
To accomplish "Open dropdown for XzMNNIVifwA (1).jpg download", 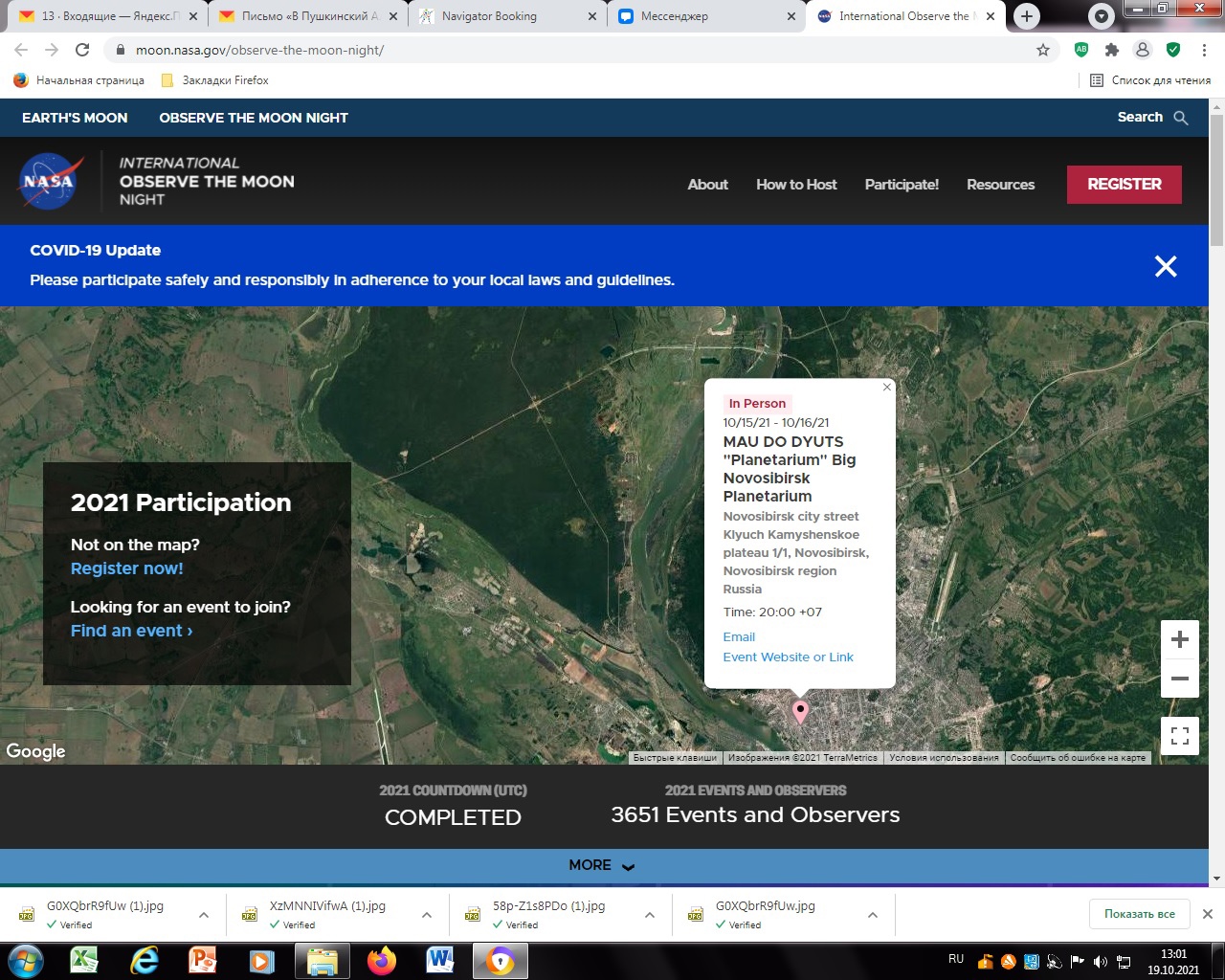I will coord(427,915).
